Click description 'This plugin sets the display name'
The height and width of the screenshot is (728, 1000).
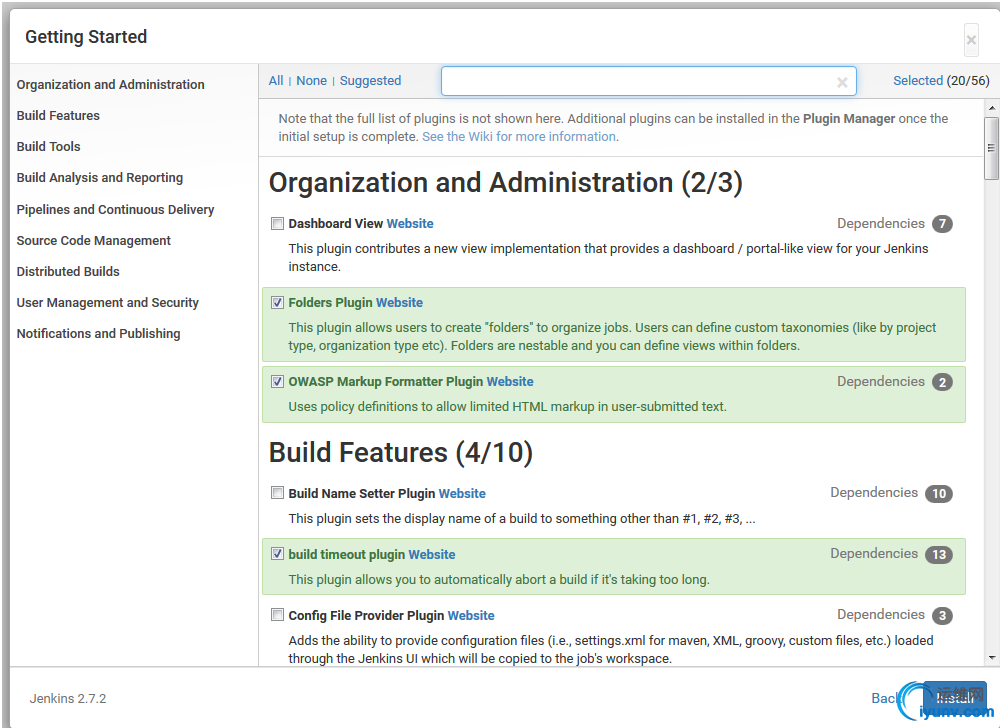tap(522, 519)
